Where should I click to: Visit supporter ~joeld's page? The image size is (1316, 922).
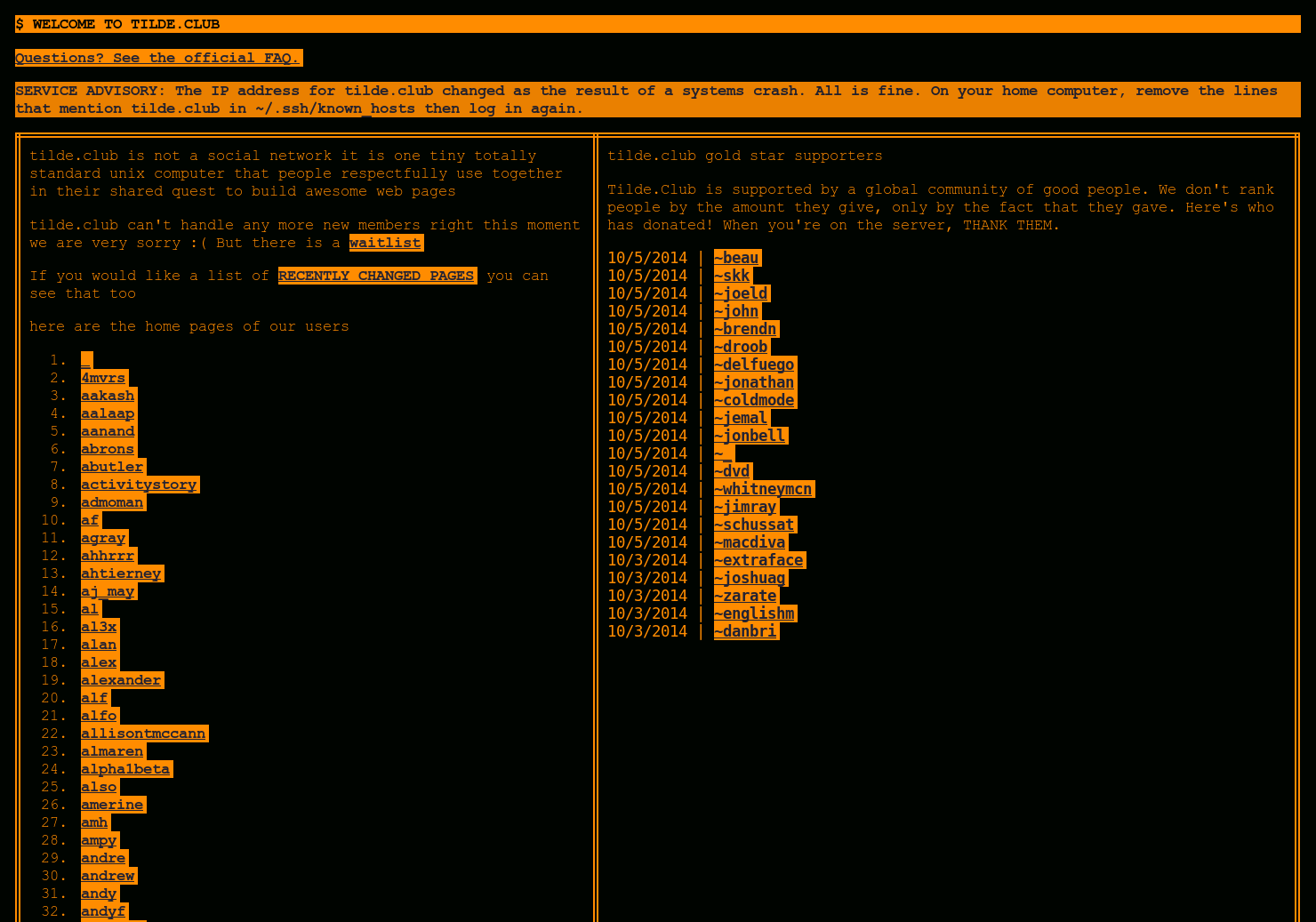741,293
